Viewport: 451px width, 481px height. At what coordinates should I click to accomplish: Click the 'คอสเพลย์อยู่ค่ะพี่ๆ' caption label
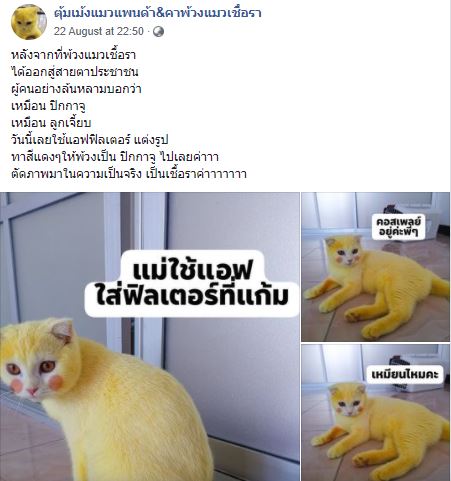(x=398, y=227)
